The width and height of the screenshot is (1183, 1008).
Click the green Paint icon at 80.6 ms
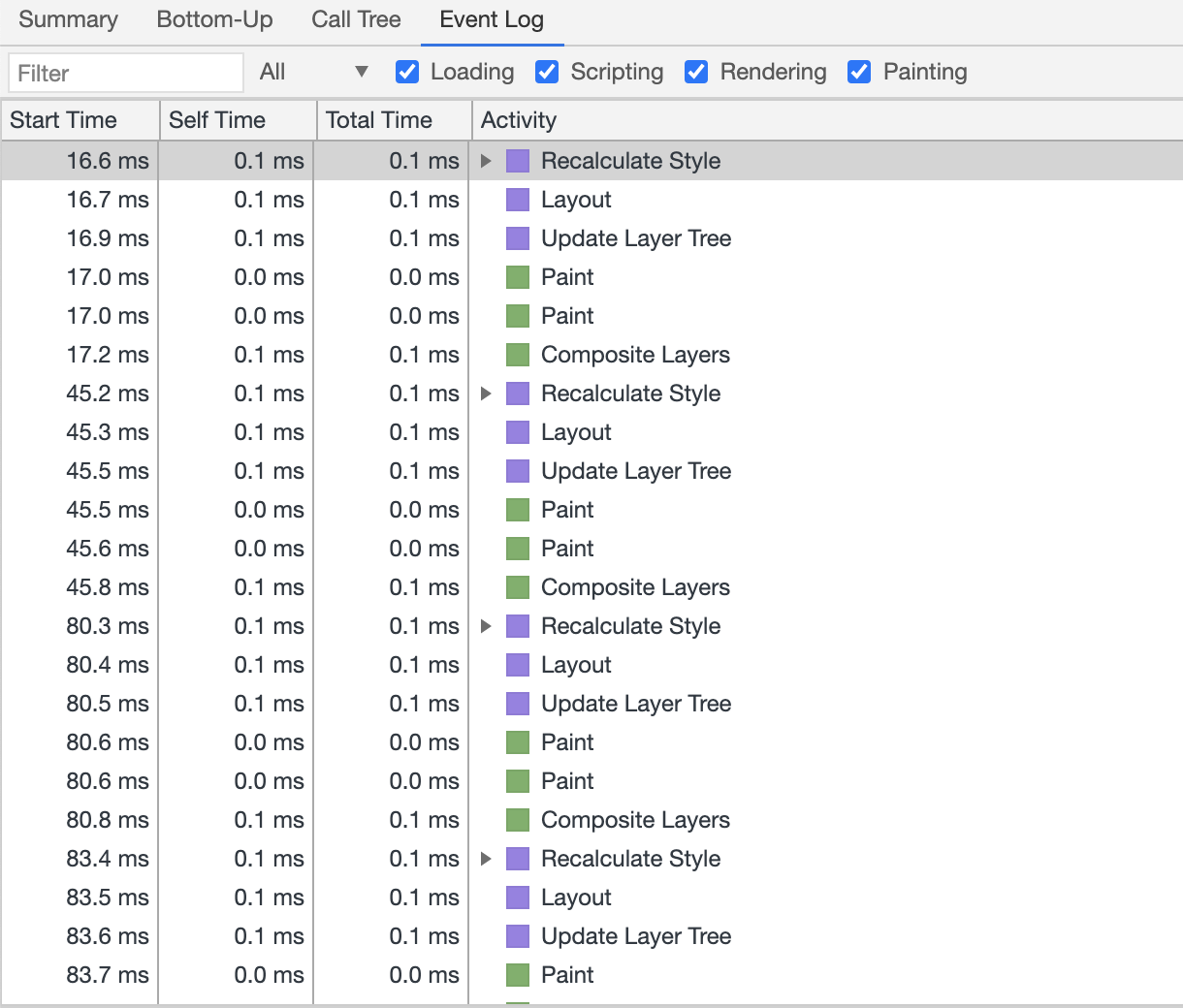tap(517, 742)
